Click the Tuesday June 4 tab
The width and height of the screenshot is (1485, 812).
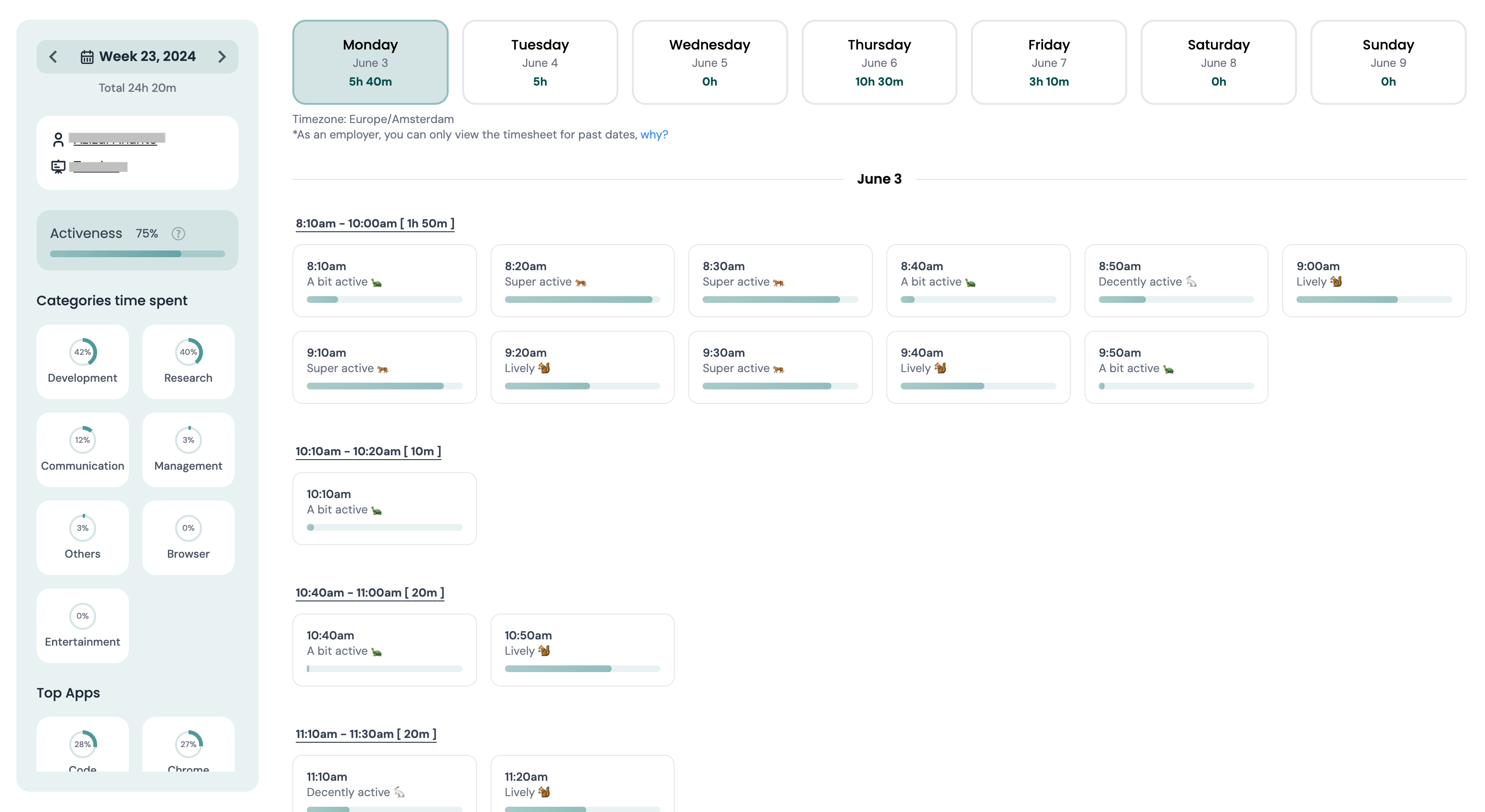540,63
